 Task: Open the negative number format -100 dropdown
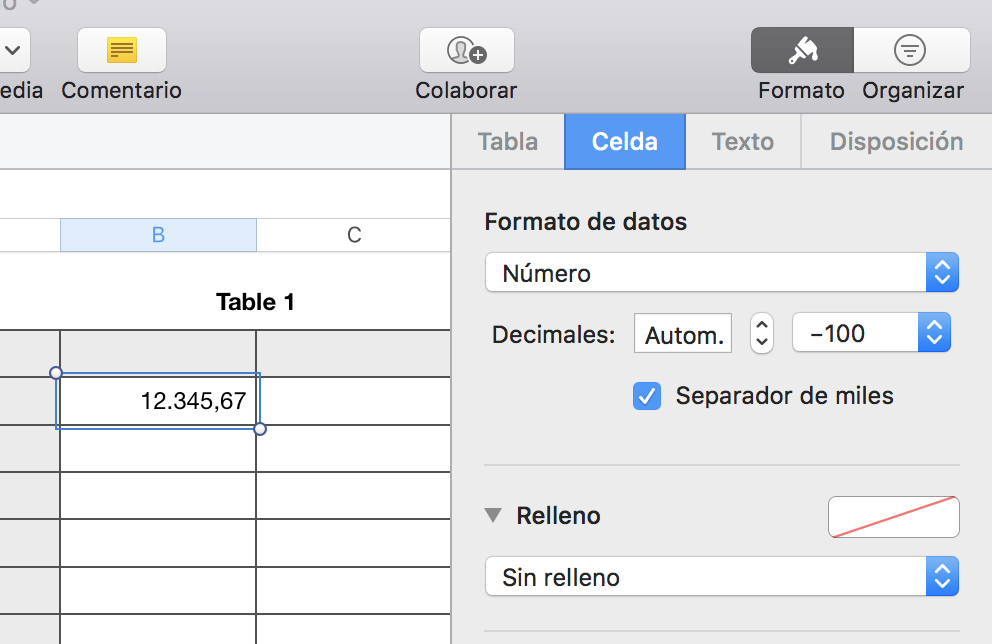[x=870, y=333]
